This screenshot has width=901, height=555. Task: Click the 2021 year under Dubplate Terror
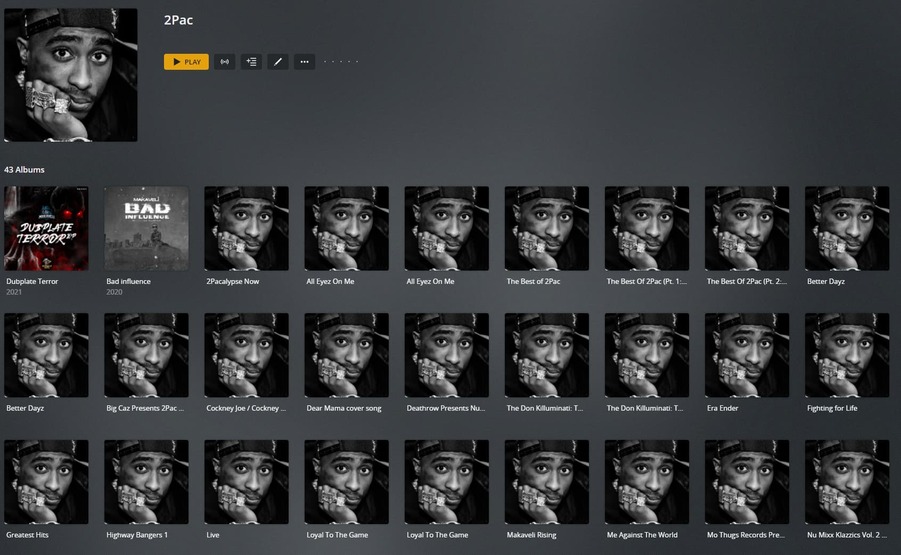pos(14,292)
